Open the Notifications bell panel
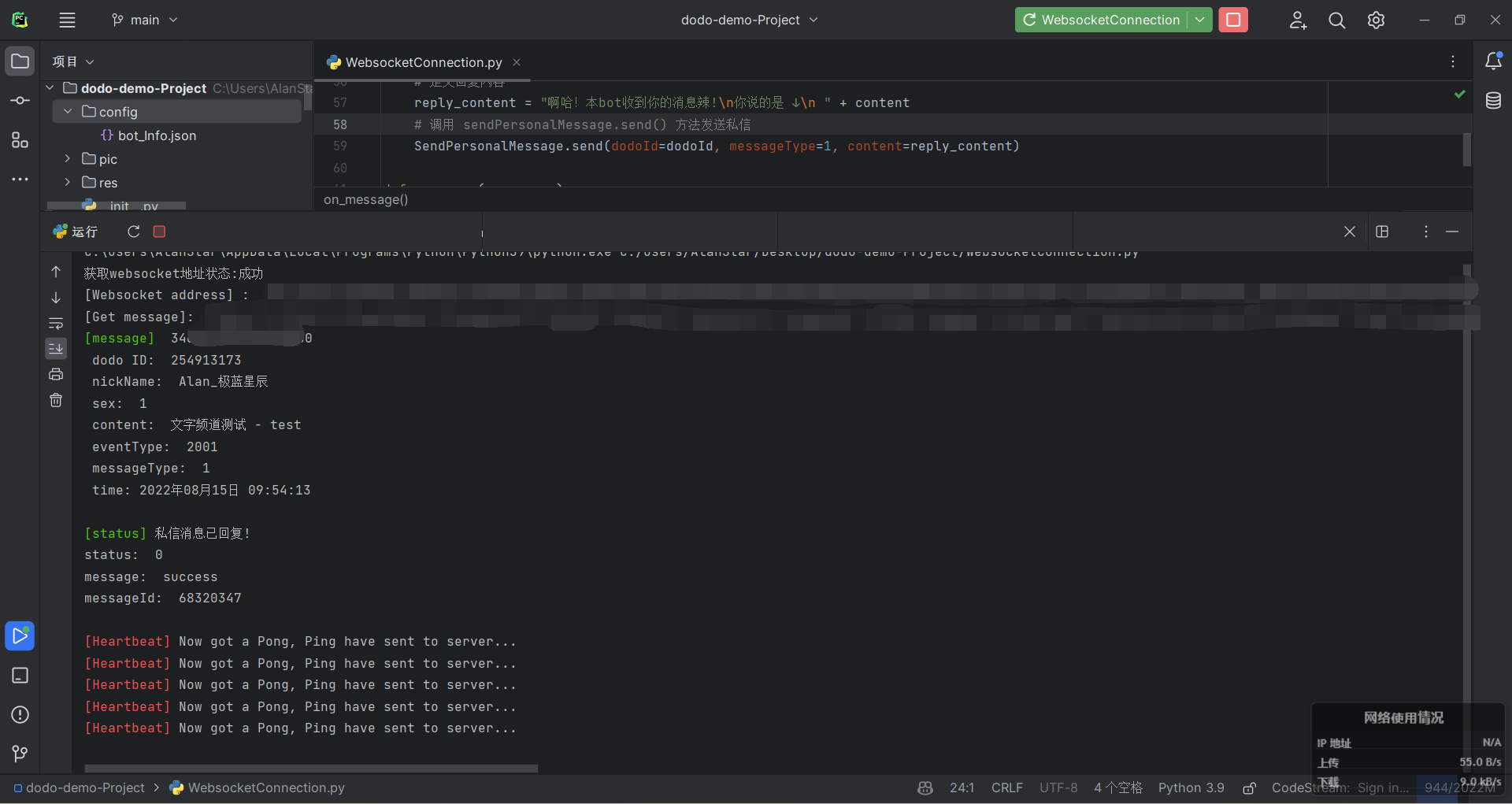Image resolution: width=1512 pixels, height=804 pixels. click(1493, 61)
